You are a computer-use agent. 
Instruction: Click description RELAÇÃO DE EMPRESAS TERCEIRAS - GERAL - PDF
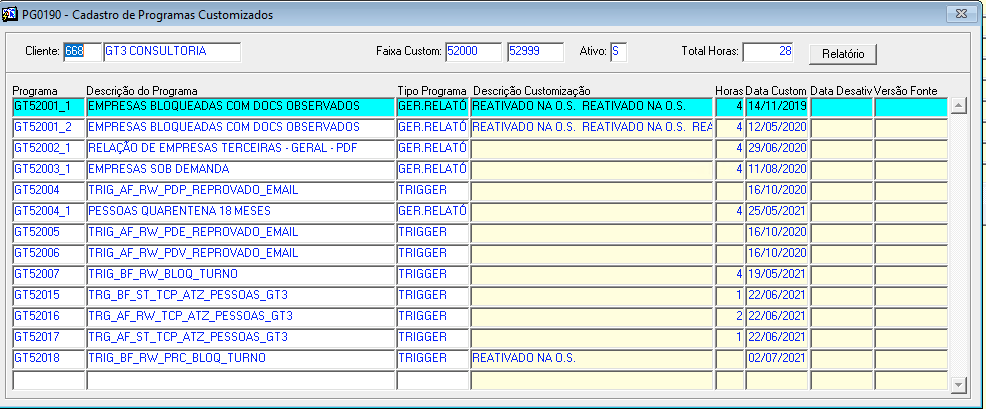pos(241,148)
